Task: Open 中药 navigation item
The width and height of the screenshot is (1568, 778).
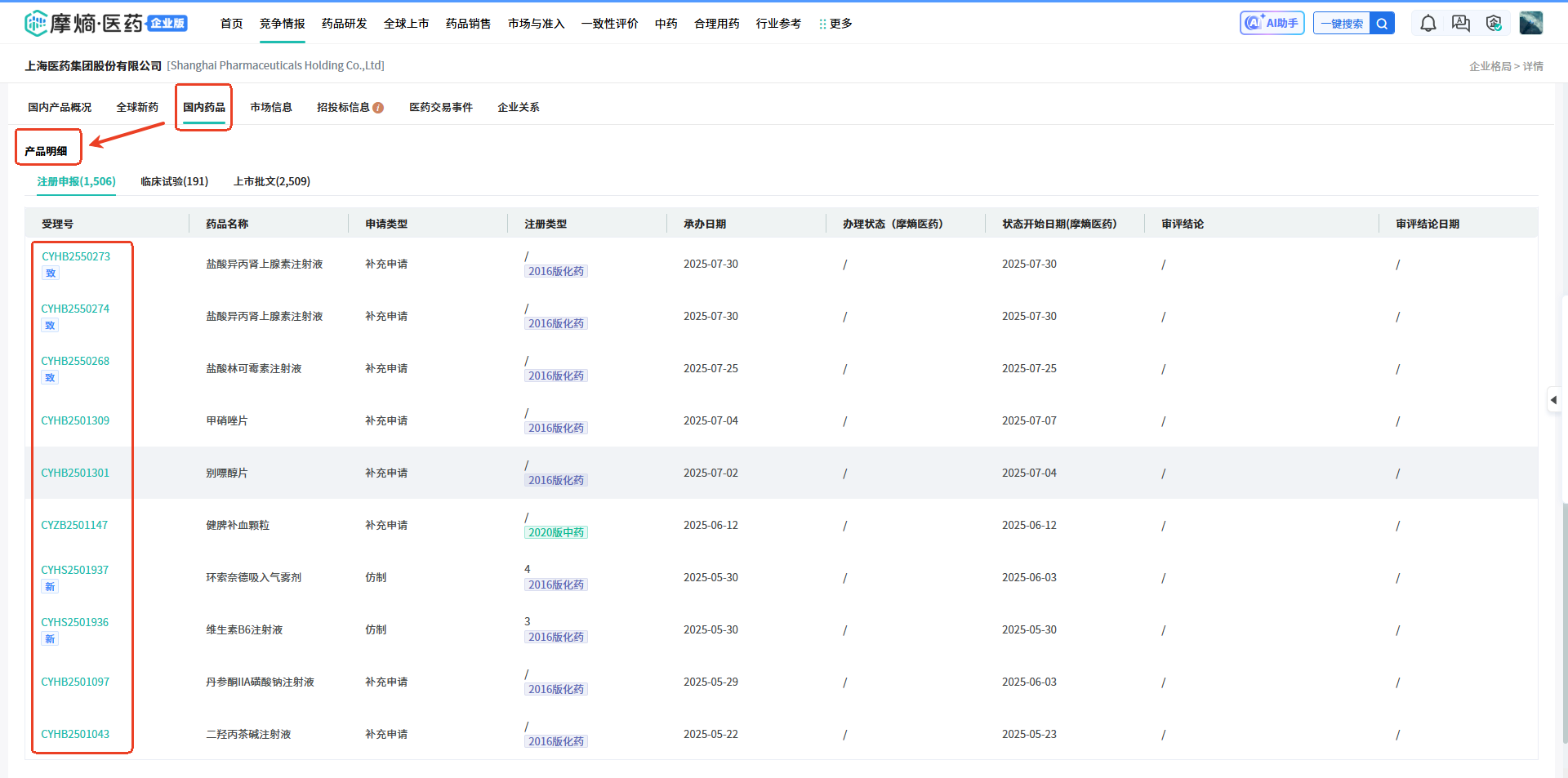Action: click(666, 24)
